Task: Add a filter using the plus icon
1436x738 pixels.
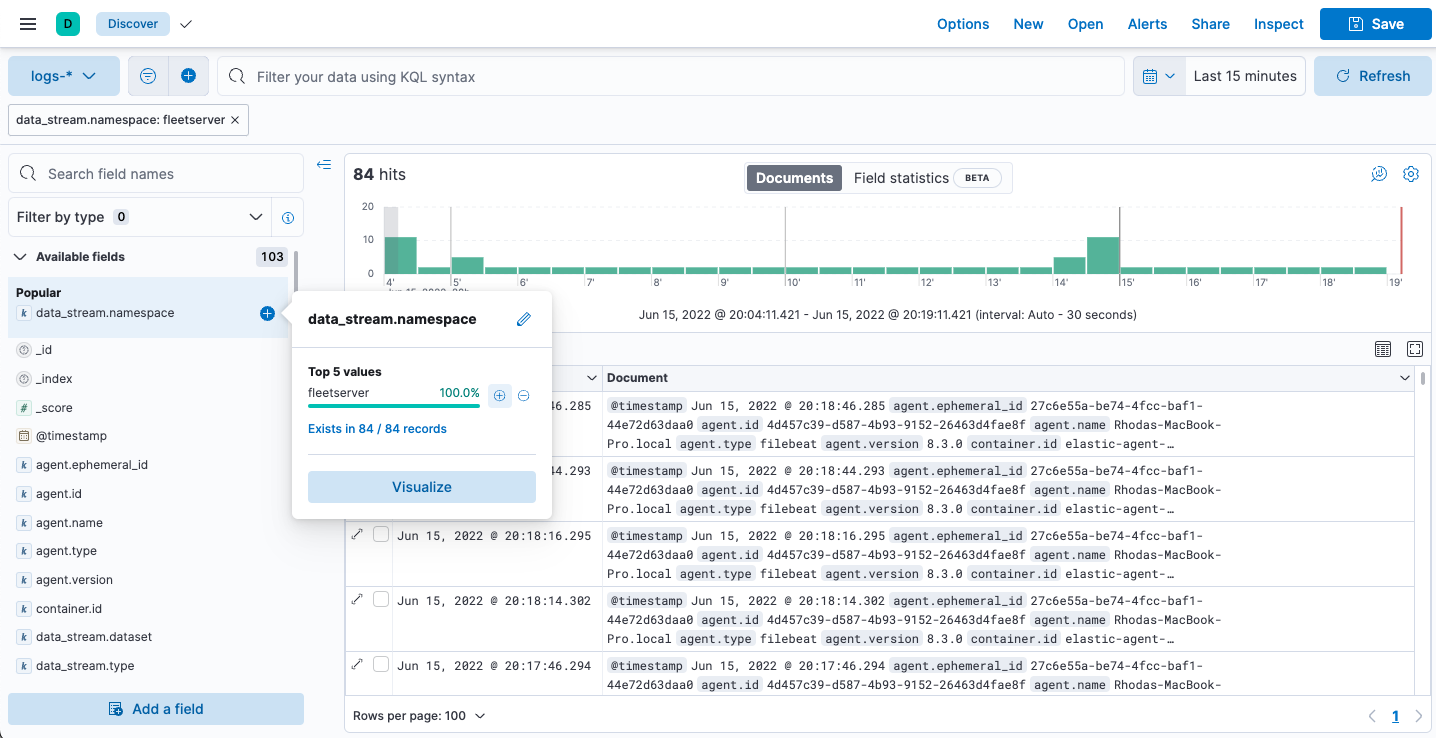Action: tap(189, 75)
